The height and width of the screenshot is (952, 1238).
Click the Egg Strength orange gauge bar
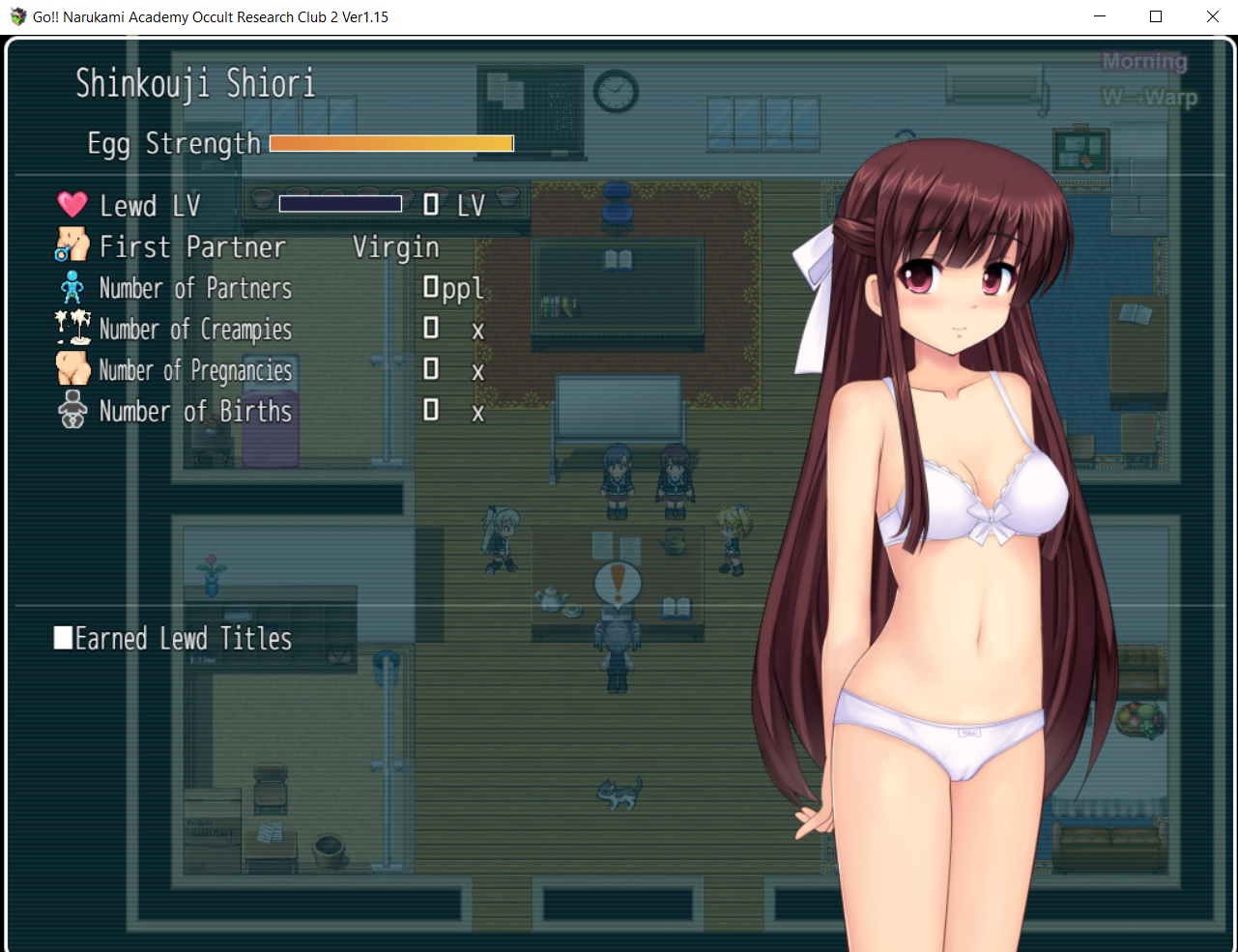click(391, 143)
